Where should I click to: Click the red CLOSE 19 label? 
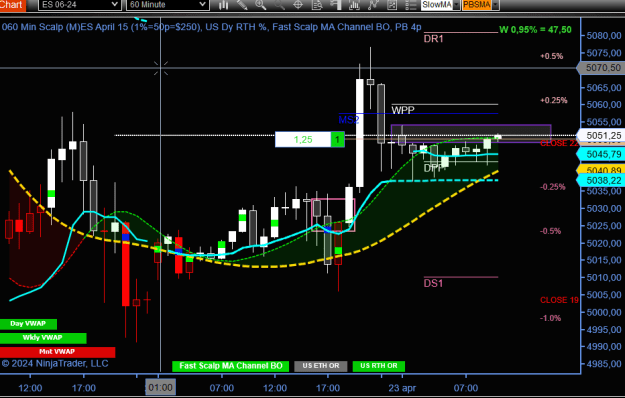[559, 300]
